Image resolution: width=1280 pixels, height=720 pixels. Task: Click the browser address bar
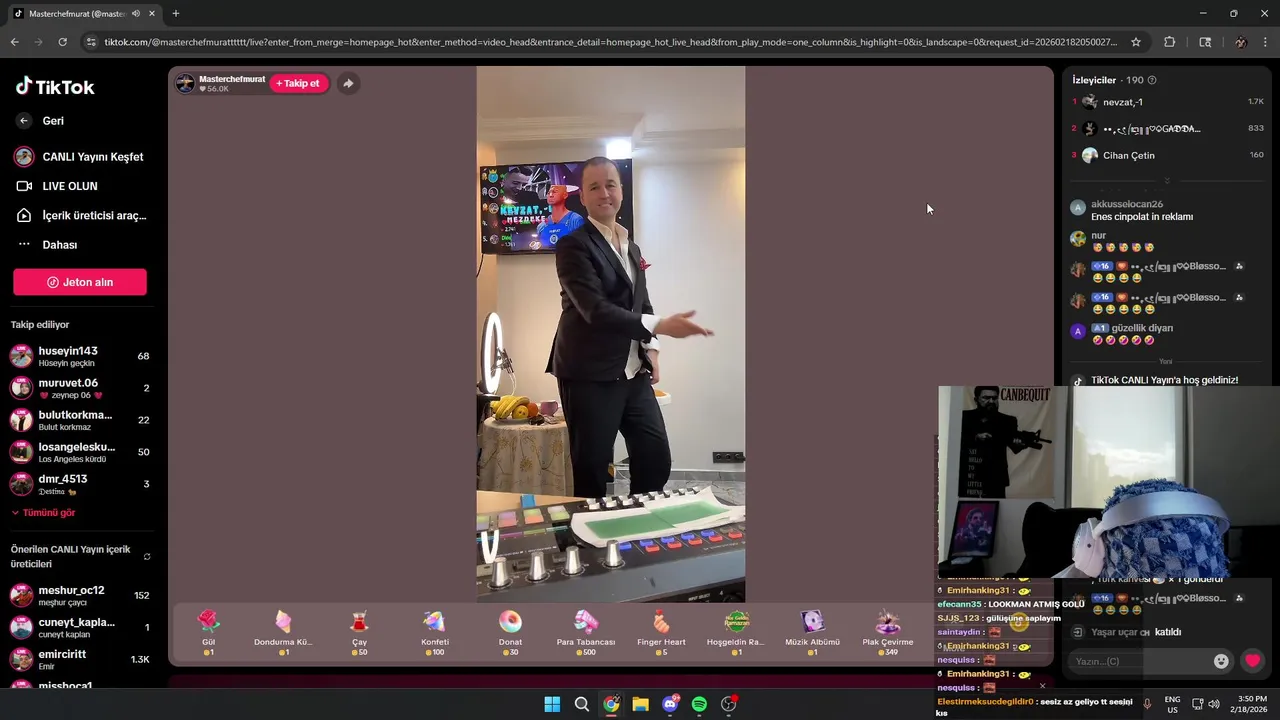point(610,42)
